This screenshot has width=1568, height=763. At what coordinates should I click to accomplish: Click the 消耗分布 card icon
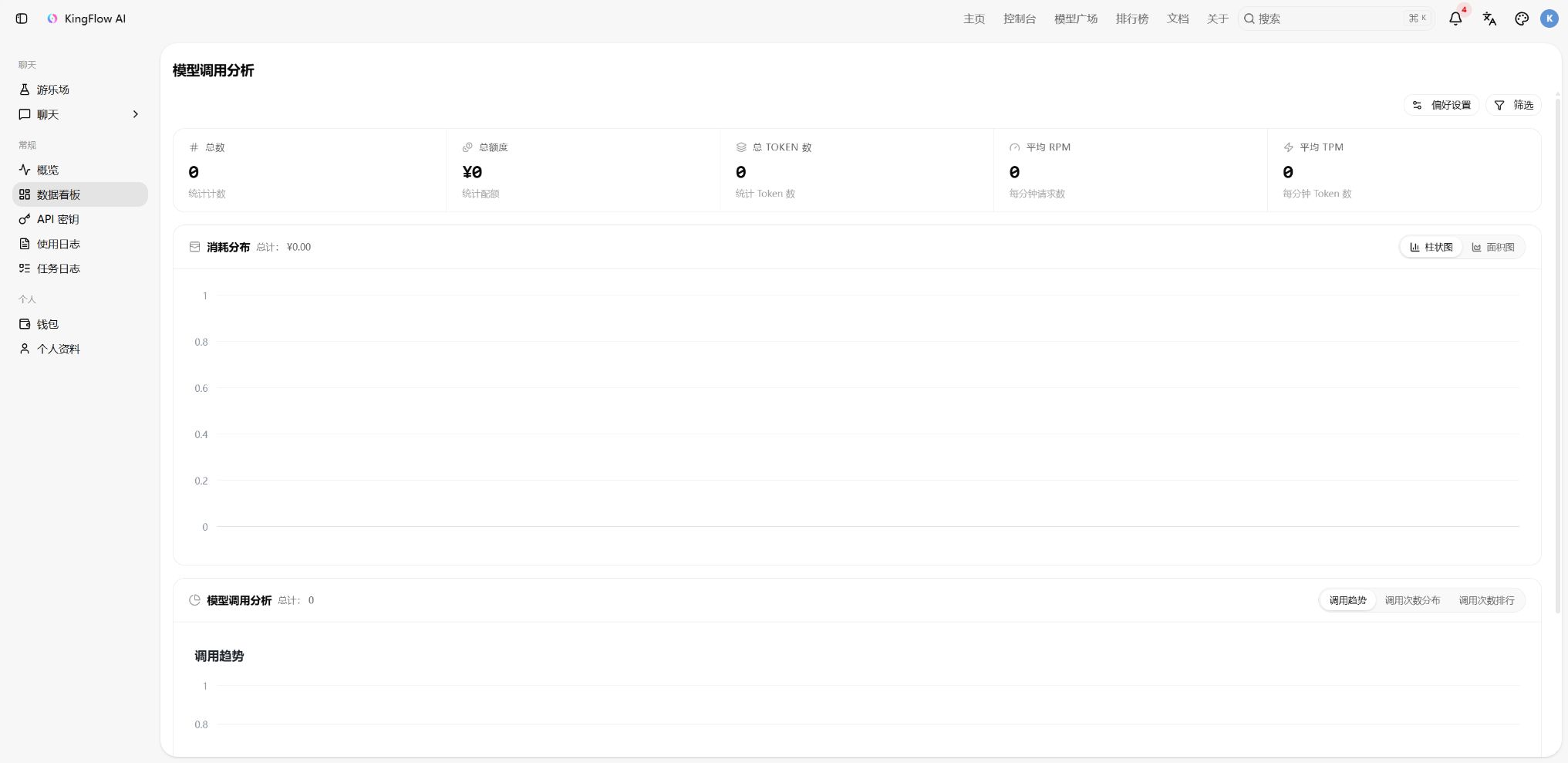coord(194,247)
